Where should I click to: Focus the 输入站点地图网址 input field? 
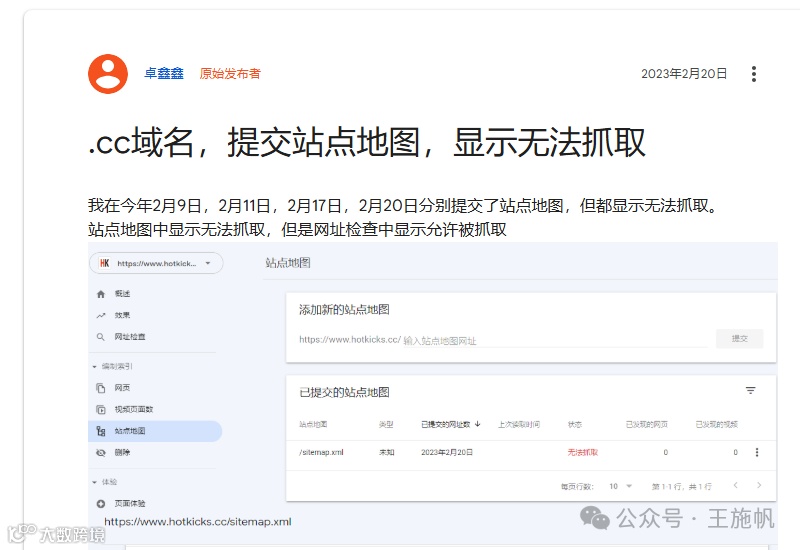(555, 340)
